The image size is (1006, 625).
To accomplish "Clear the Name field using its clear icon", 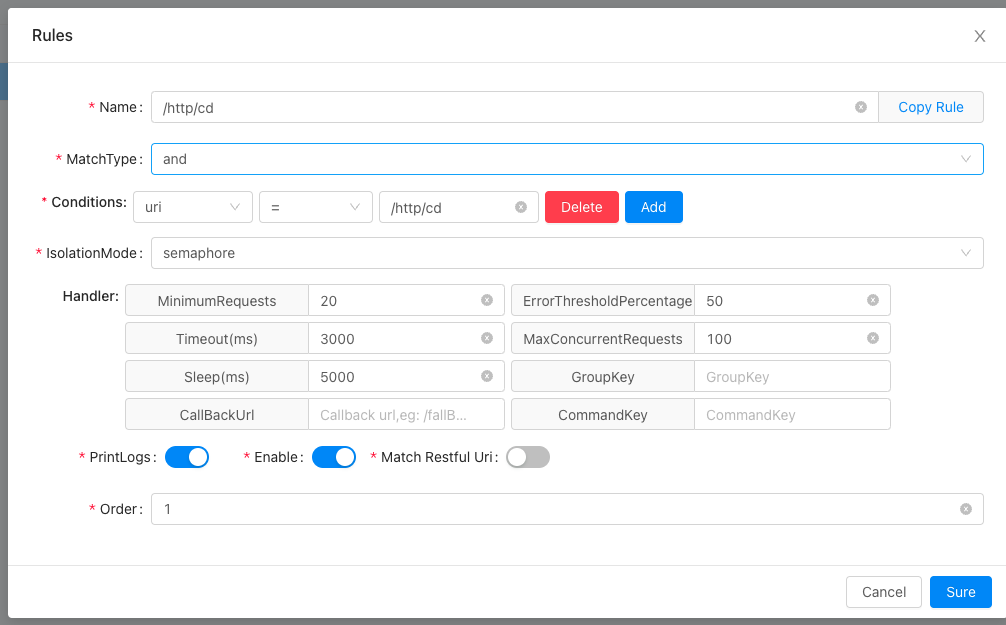I will [860, 107].
